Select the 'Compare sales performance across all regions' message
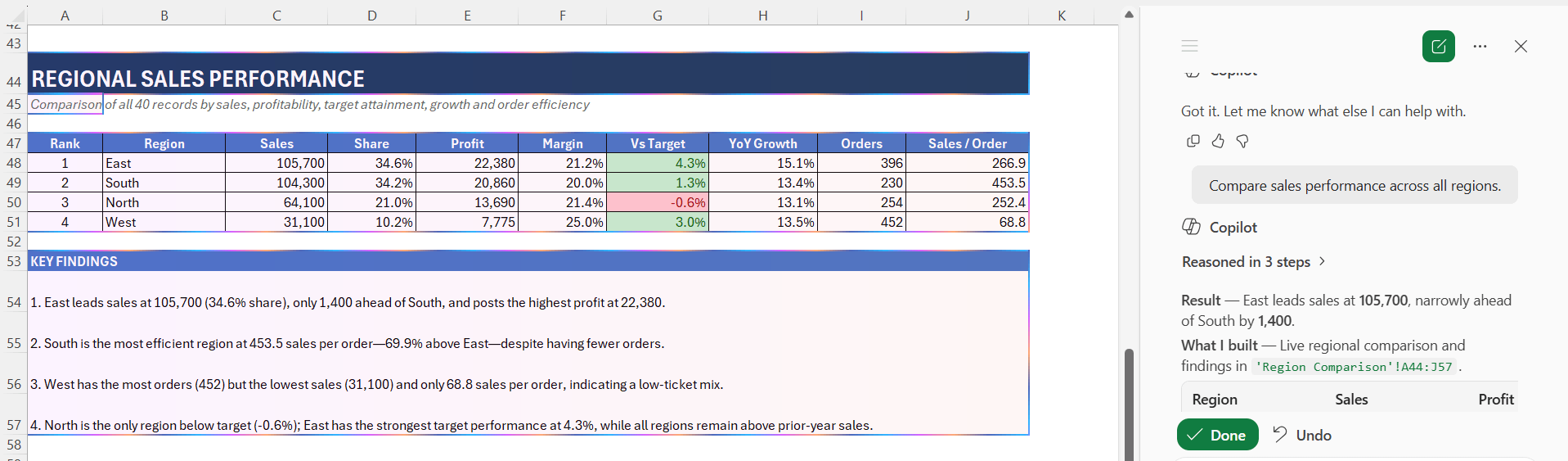Screen dimensions: 1568x461 click(x=1355, y=185)
